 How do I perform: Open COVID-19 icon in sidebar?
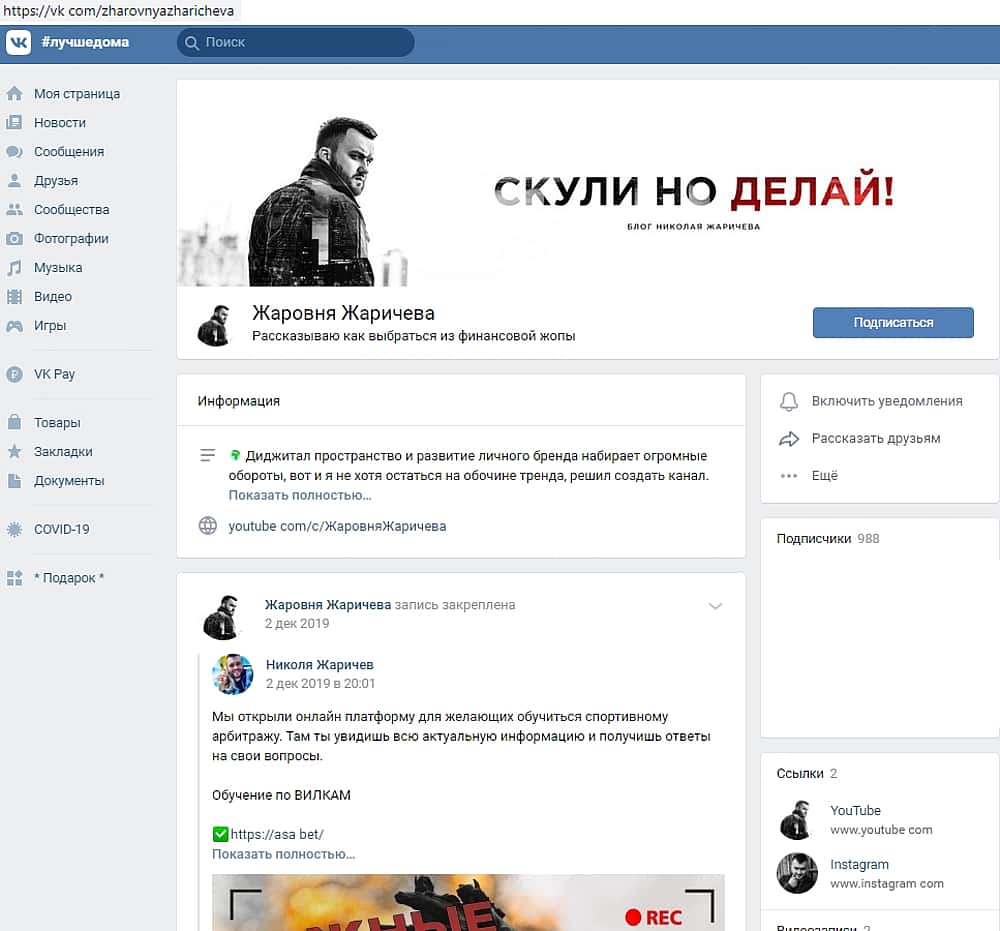pos(14,529)
